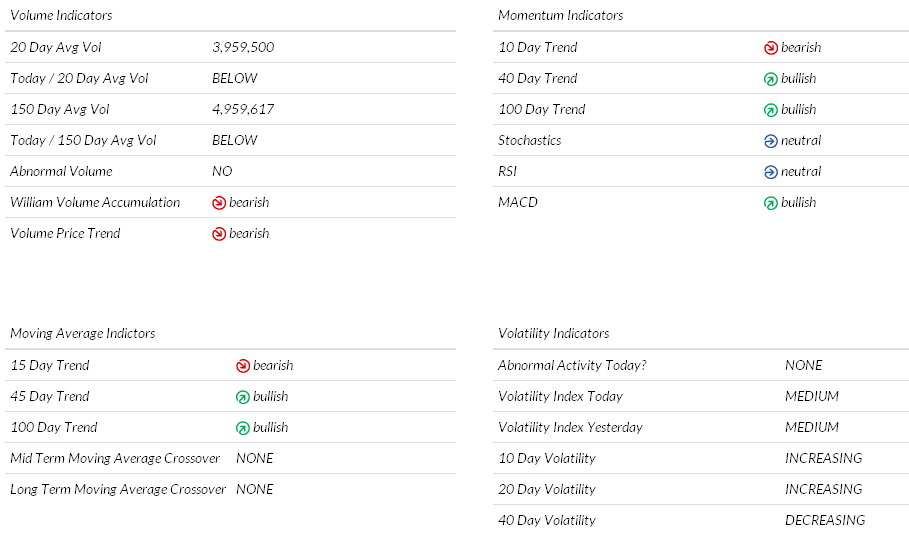Click the Moving Average Indictors heading

tap(83, 333)
